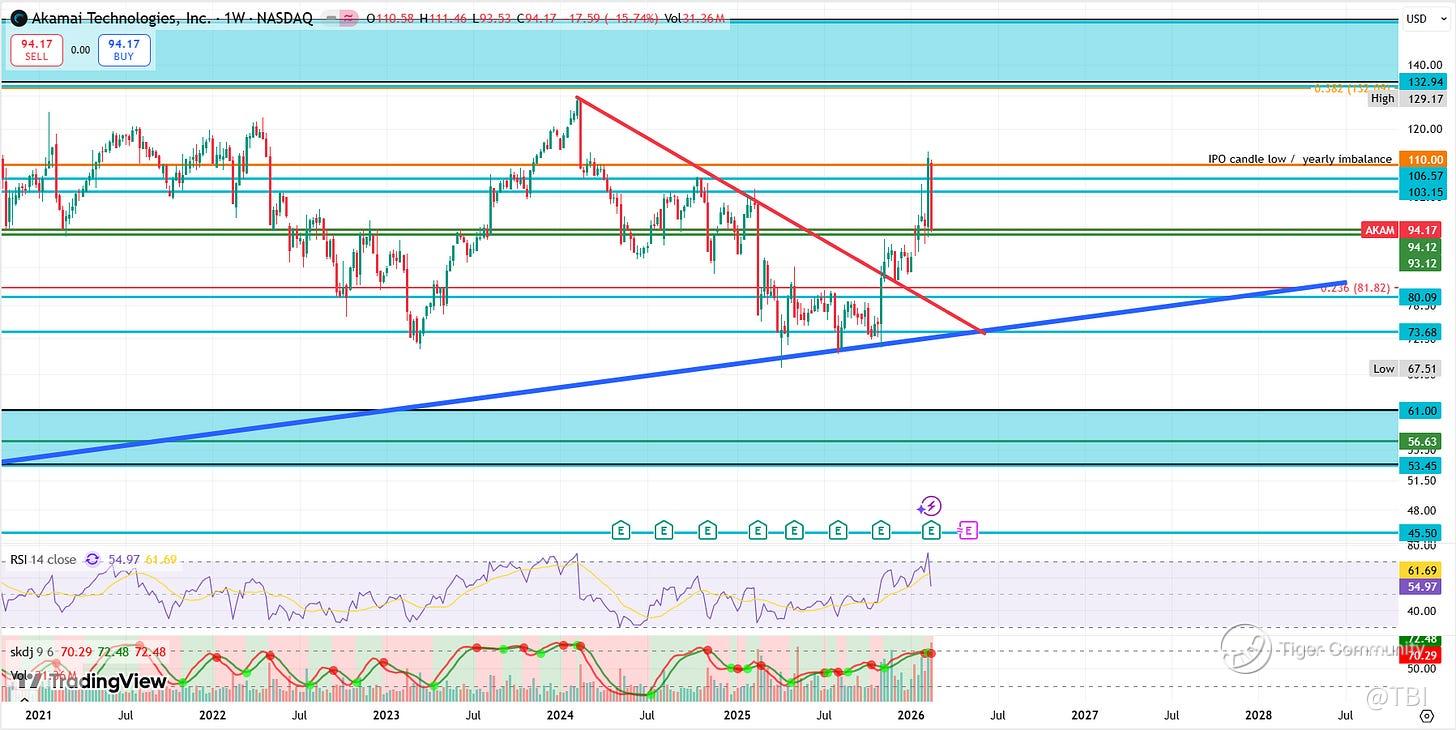Click the 94.17 BUY button
1456x730 pixels.
pyautogui.click(x=124, y=50)
